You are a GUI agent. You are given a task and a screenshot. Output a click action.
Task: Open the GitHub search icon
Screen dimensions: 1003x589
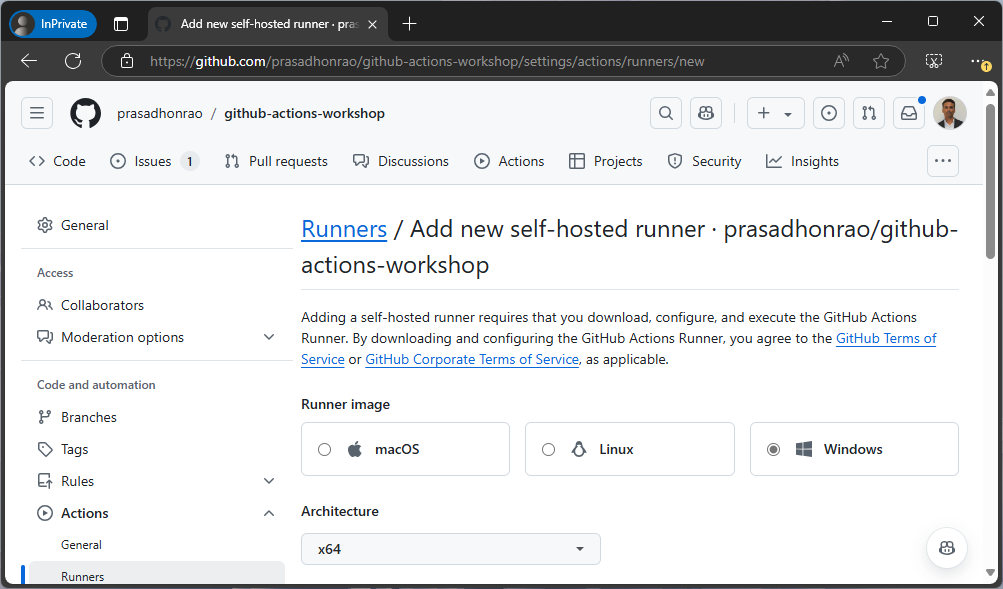click(x=666, y=113)
